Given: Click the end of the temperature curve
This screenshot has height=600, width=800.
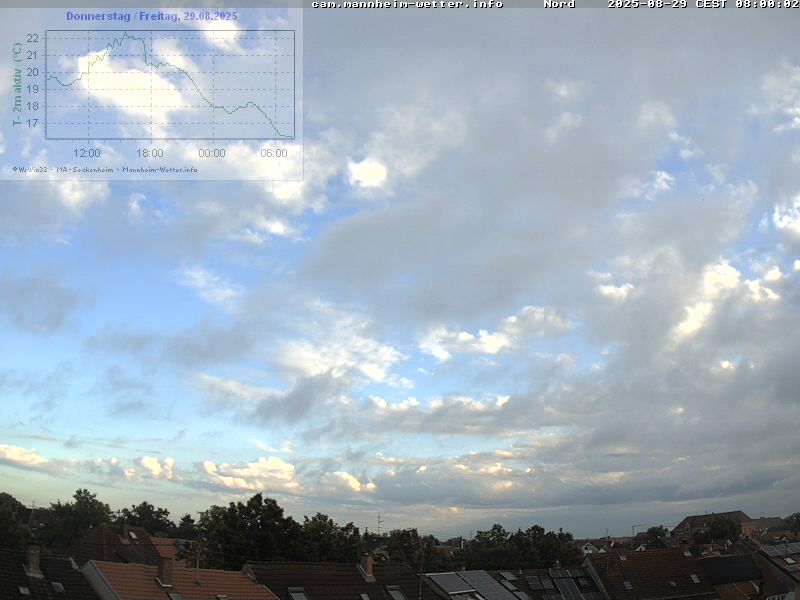Looking at the screenshot, I should point(292,137).
